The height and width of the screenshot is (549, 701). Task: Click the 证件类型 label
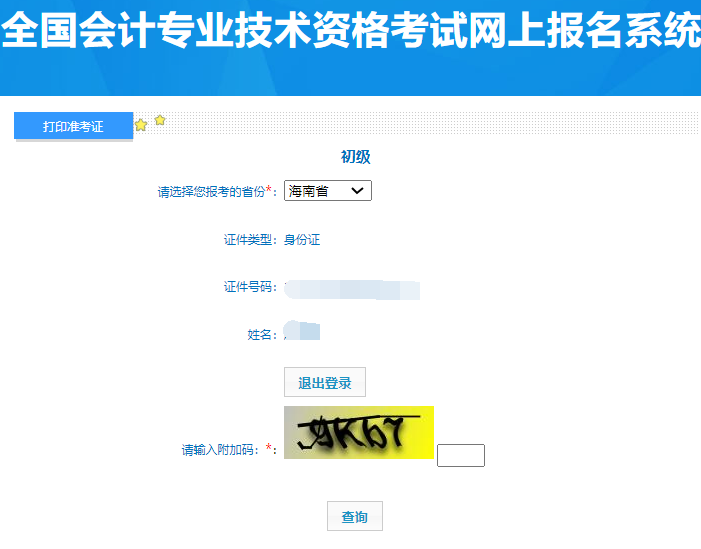250,240
